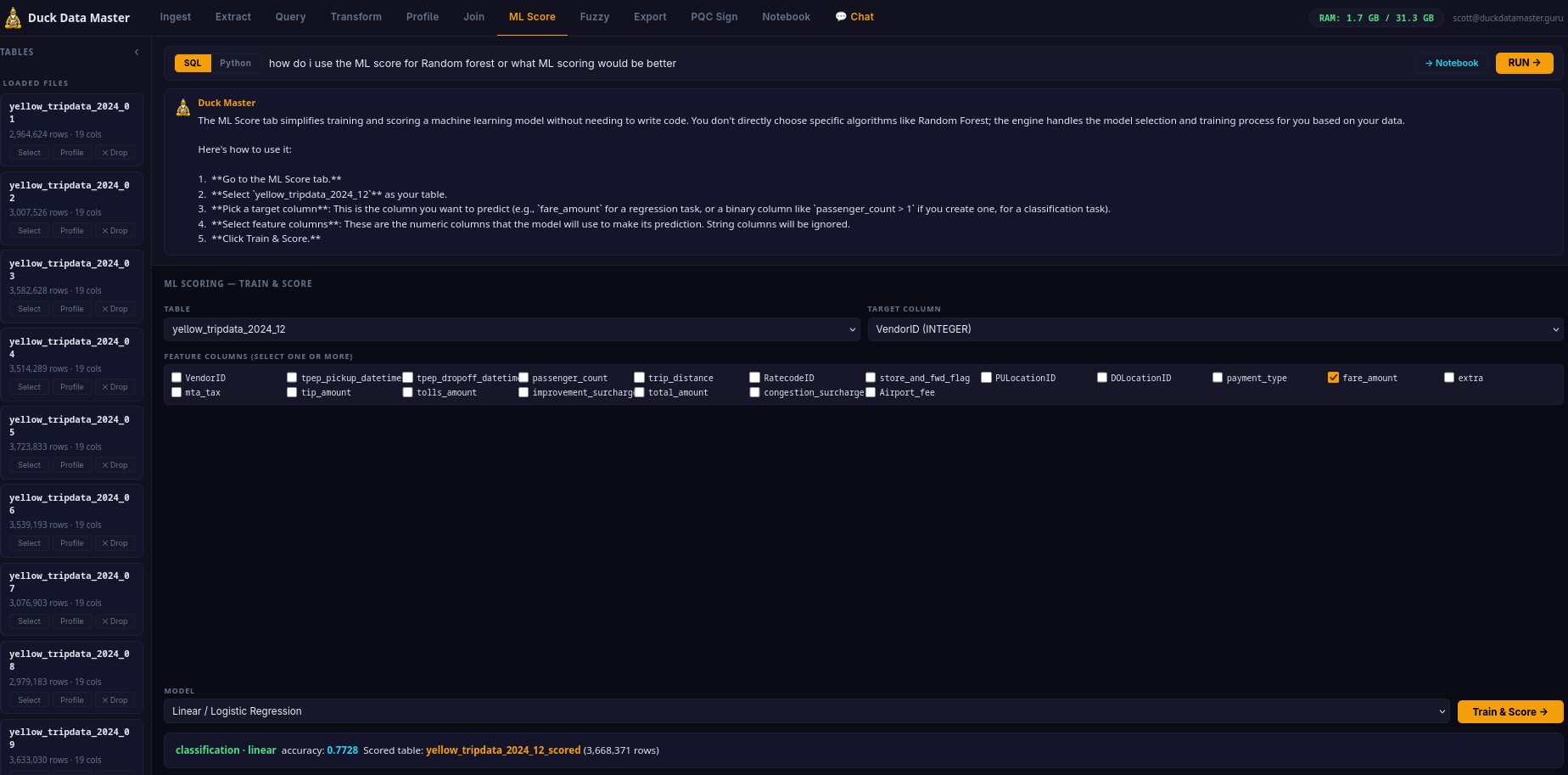Open the yellow_tripdata_2024_12_scored table link
Screen dimensions: 1568x775
(x=503, y=750)
